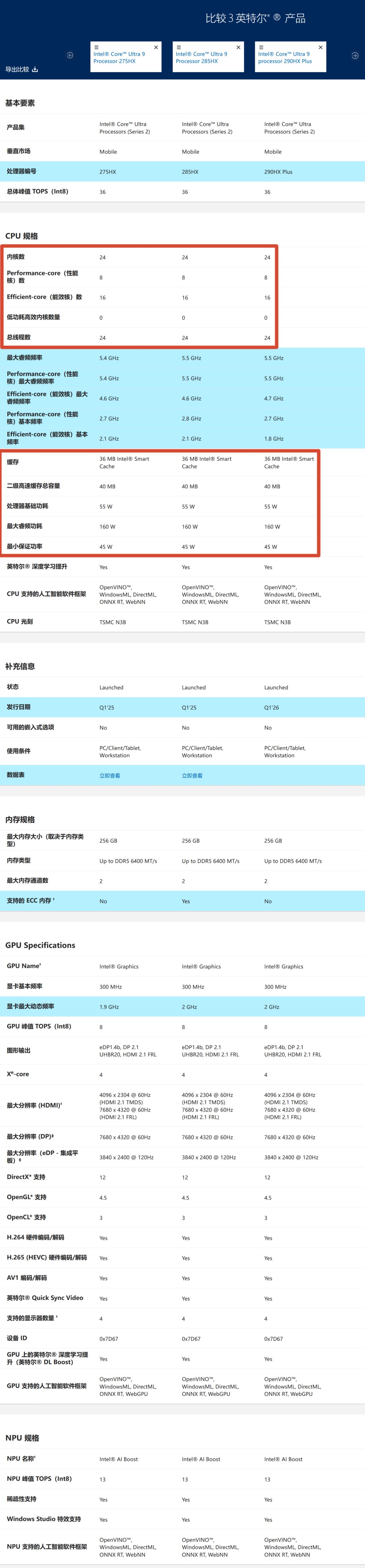Click the CPU 光刻 row label
Viewport: 365px width, 1568px height.
[x=19, y=621]
